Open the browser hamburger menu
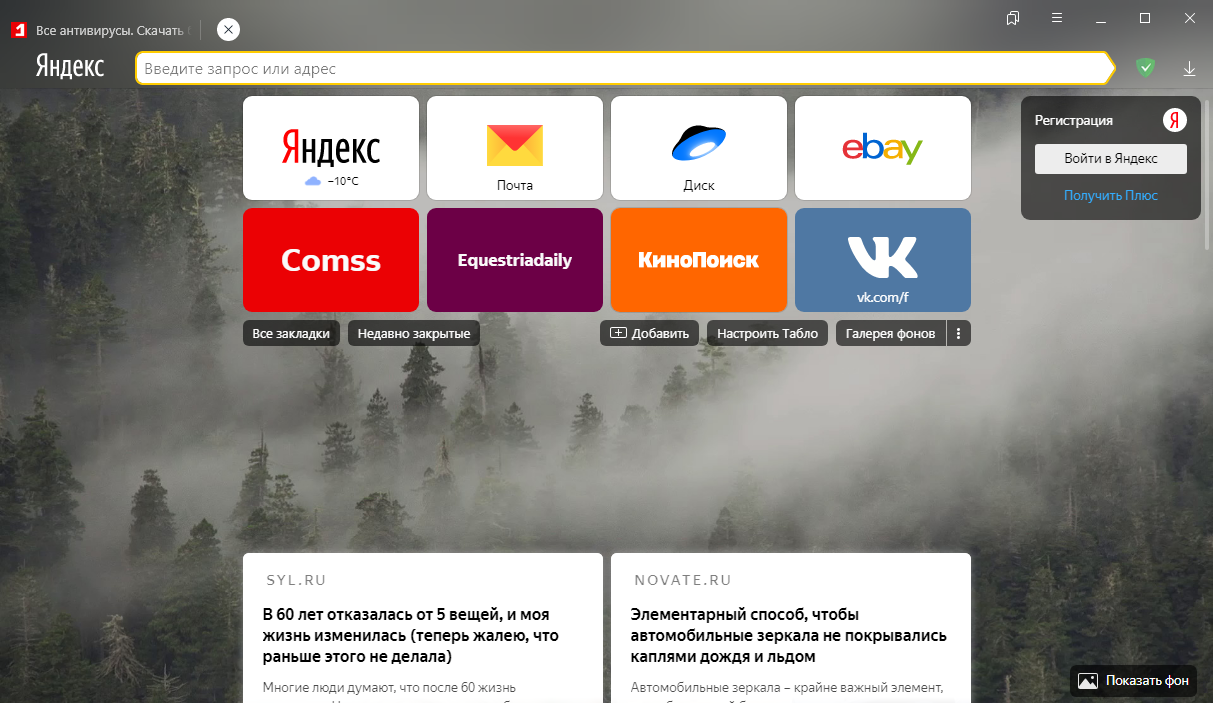Viewport: 1213px width, 703px height. 1057,18
